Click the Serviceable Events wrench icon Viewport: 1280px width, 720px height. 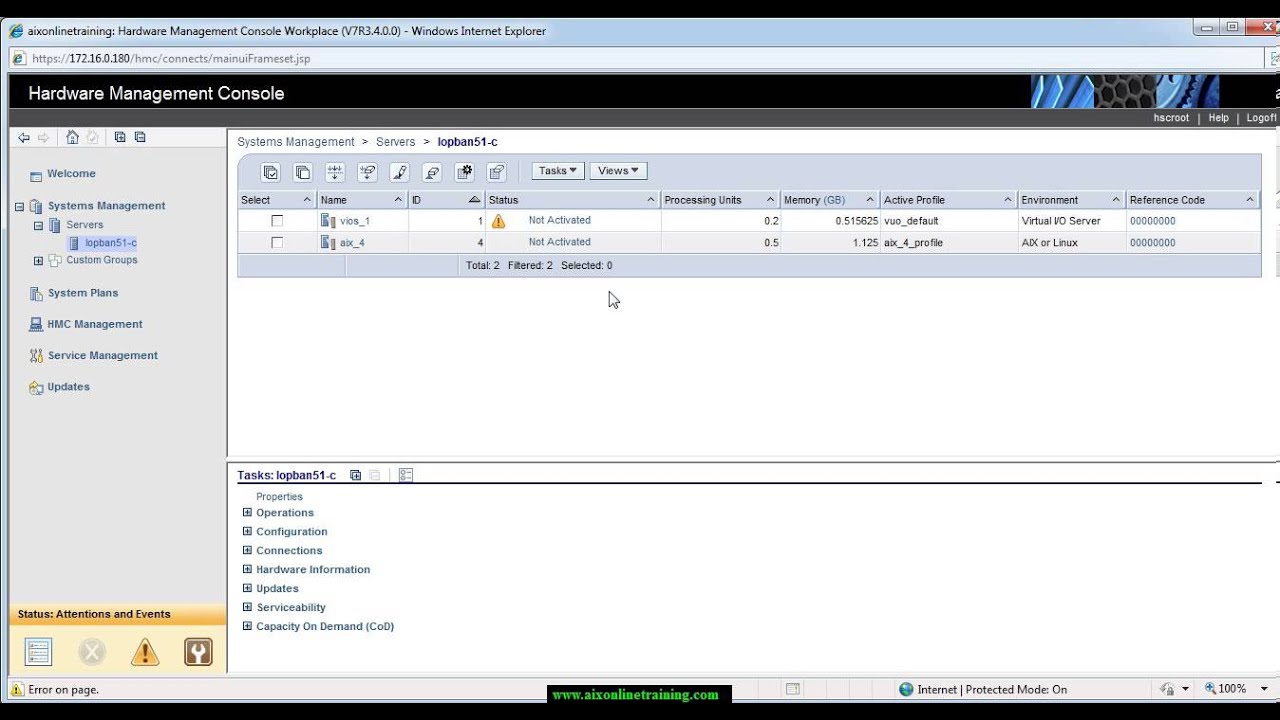pyautogui.click(x=198, y=652)
